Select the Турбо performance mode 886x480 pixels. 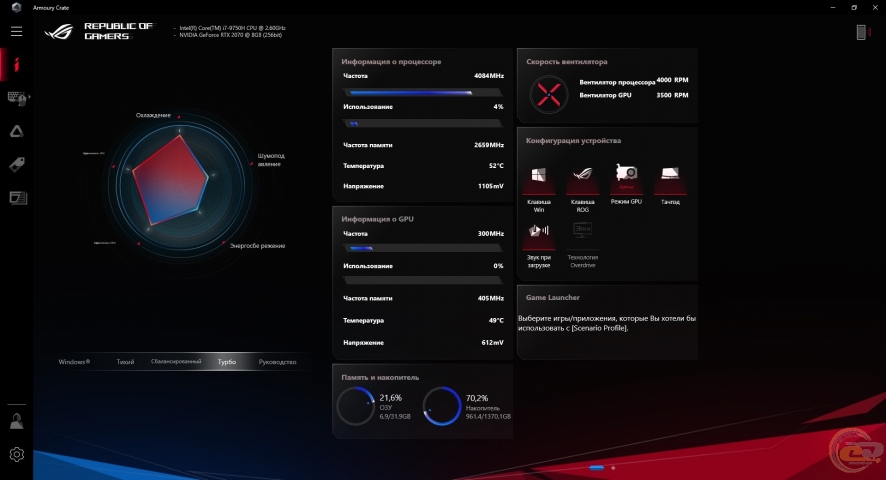coord(227,362)
